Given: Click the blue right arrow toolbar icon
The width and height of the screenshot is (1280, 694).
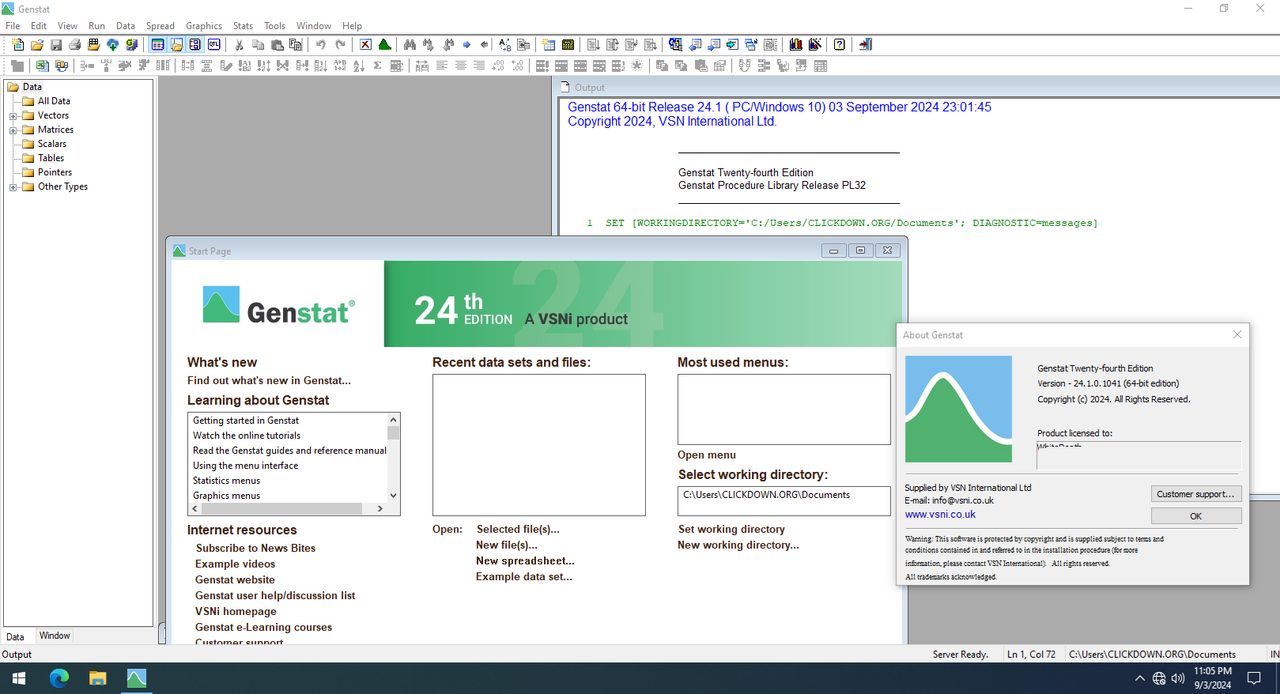Looking at the screenshot, I should (x=466, y=45).
